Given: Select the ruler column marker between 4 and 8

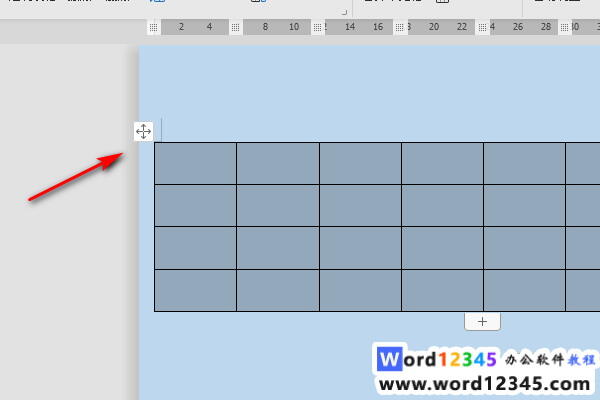Looking at the screenshot, I should point(235,27).
